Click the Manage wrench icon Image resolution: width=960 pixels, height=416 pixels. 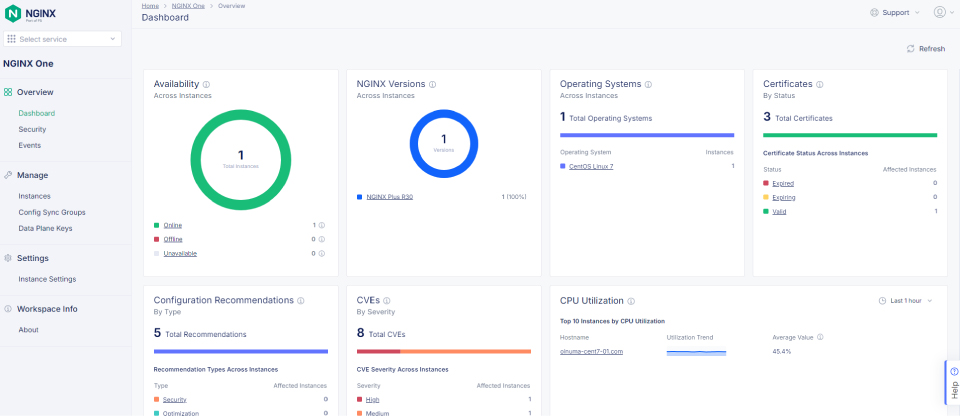point(8,175)
